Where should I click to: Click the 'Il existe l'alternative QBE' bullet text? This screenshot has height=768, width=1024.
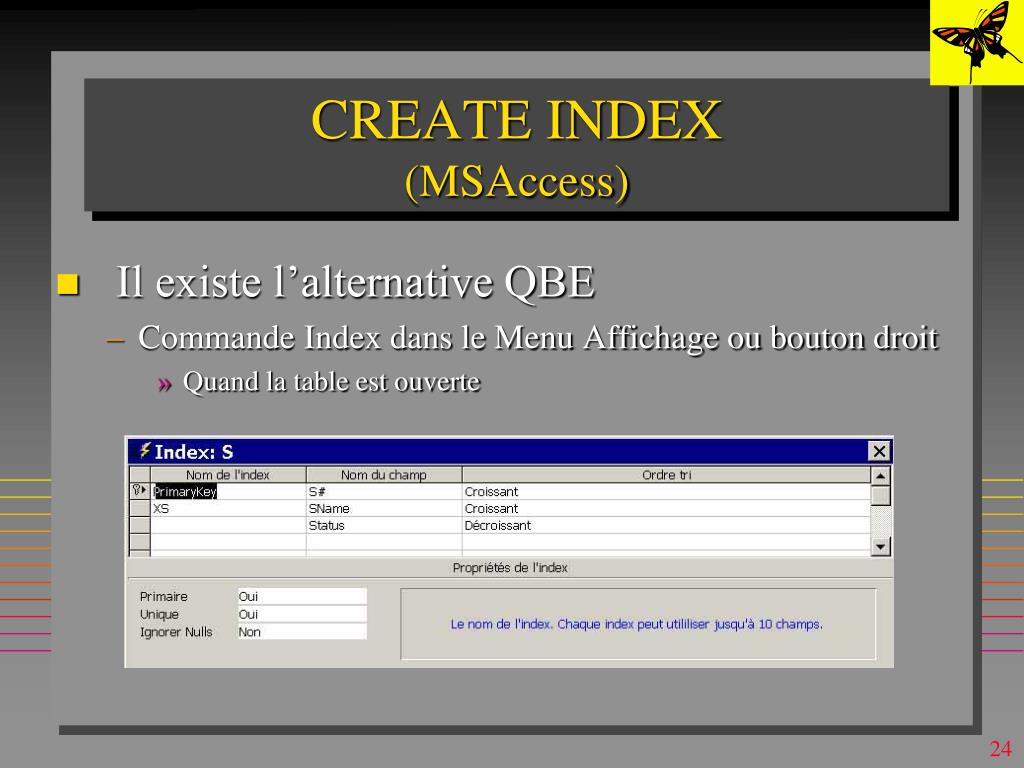point(355,282)
